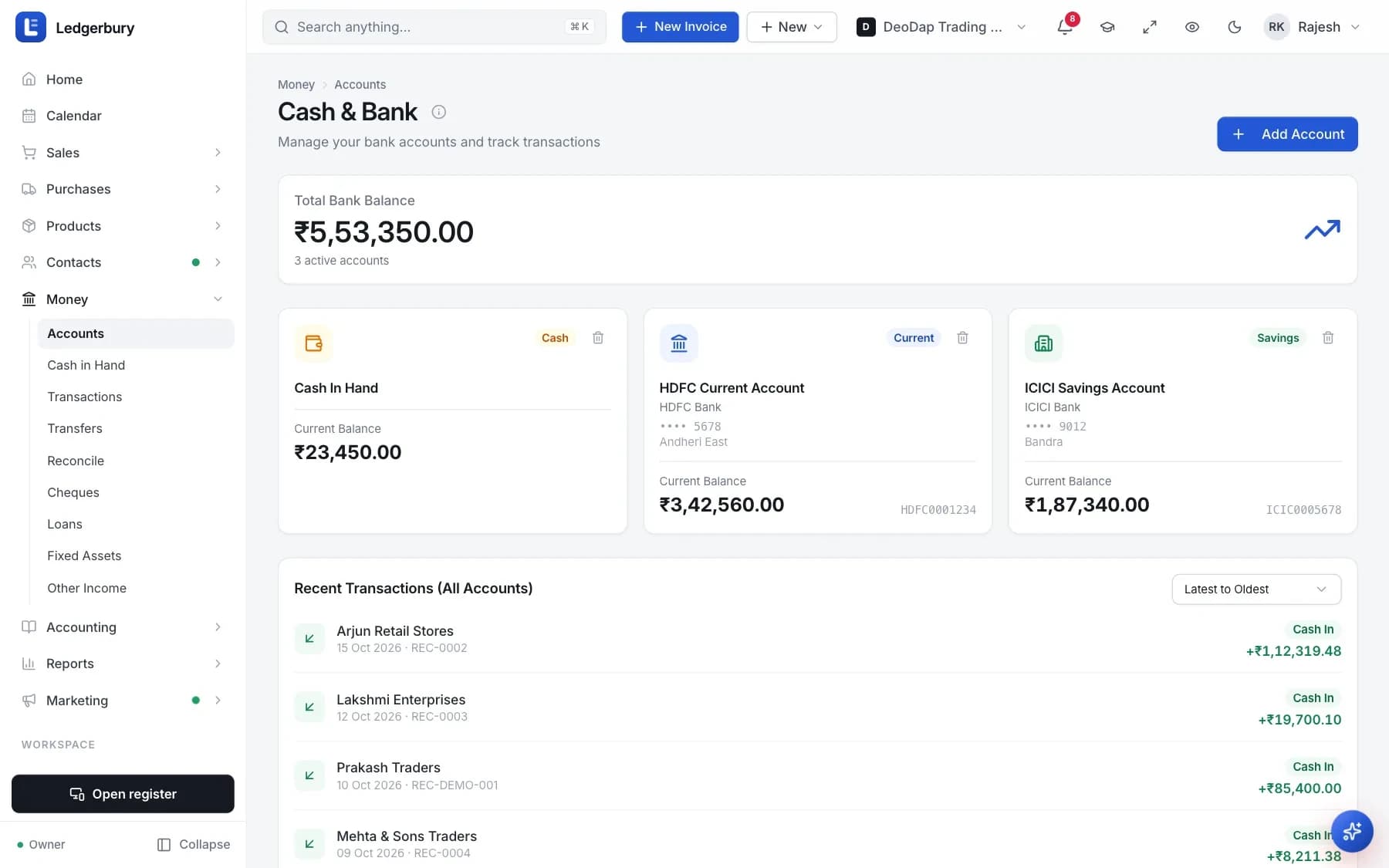Click the Prakash Traders incoming arrow icon

click(x=309, y=775)
